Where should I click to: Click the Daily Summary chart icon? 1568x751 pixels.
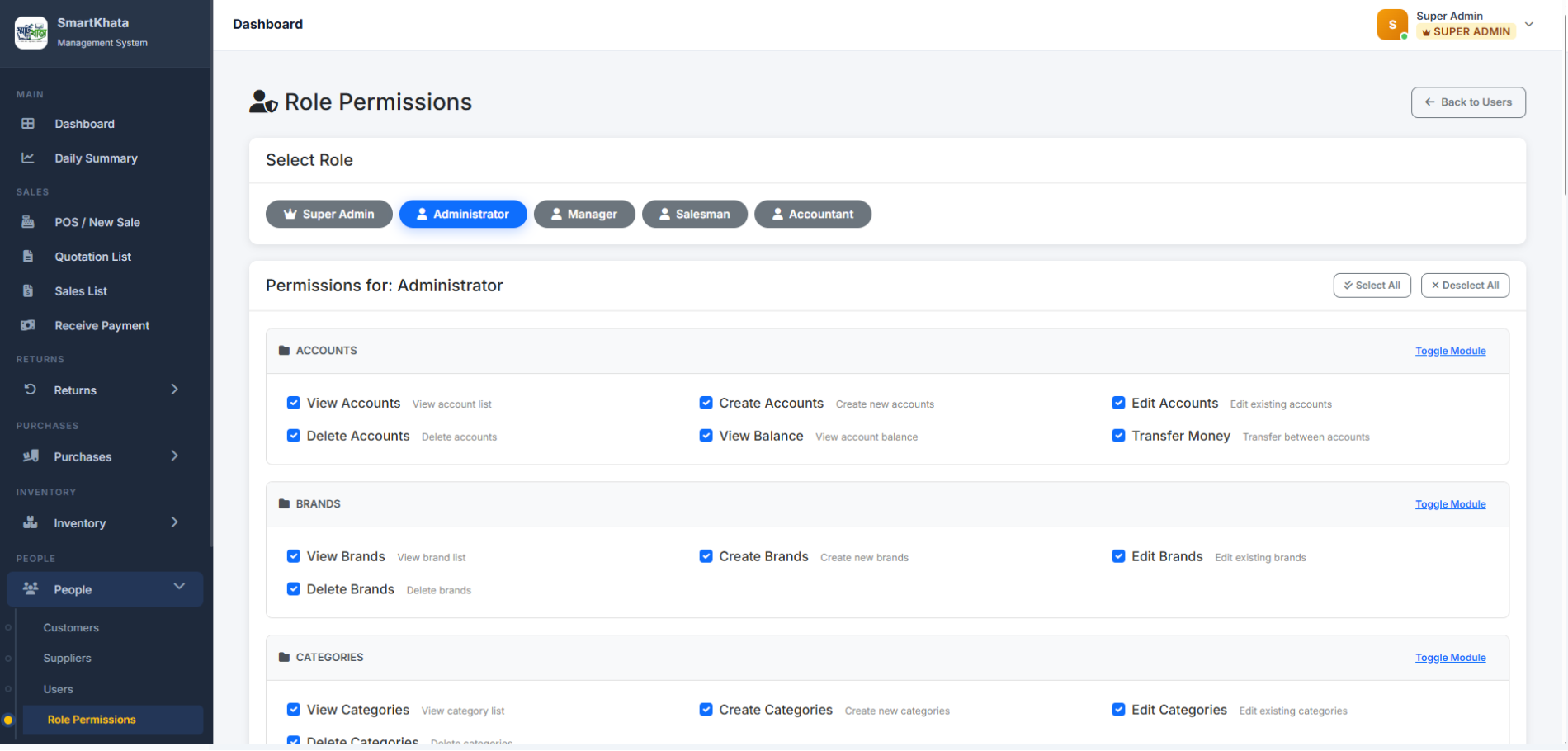point(28,158)
